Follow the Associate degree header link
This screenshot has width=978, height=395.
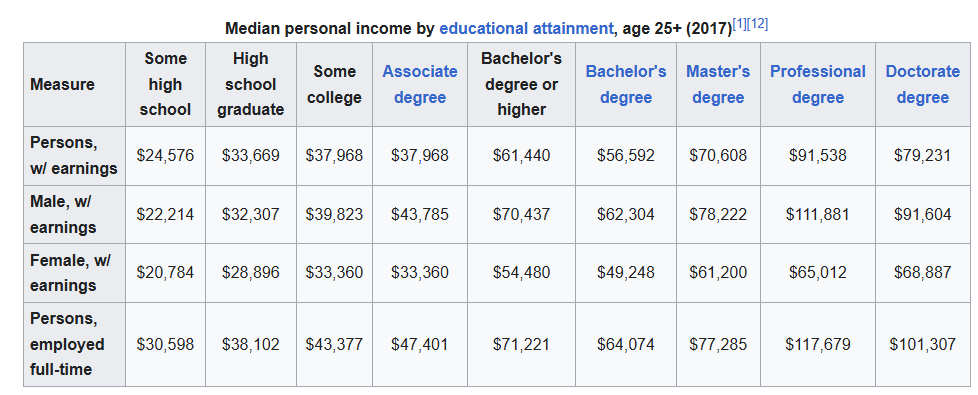tap(420, 84)
